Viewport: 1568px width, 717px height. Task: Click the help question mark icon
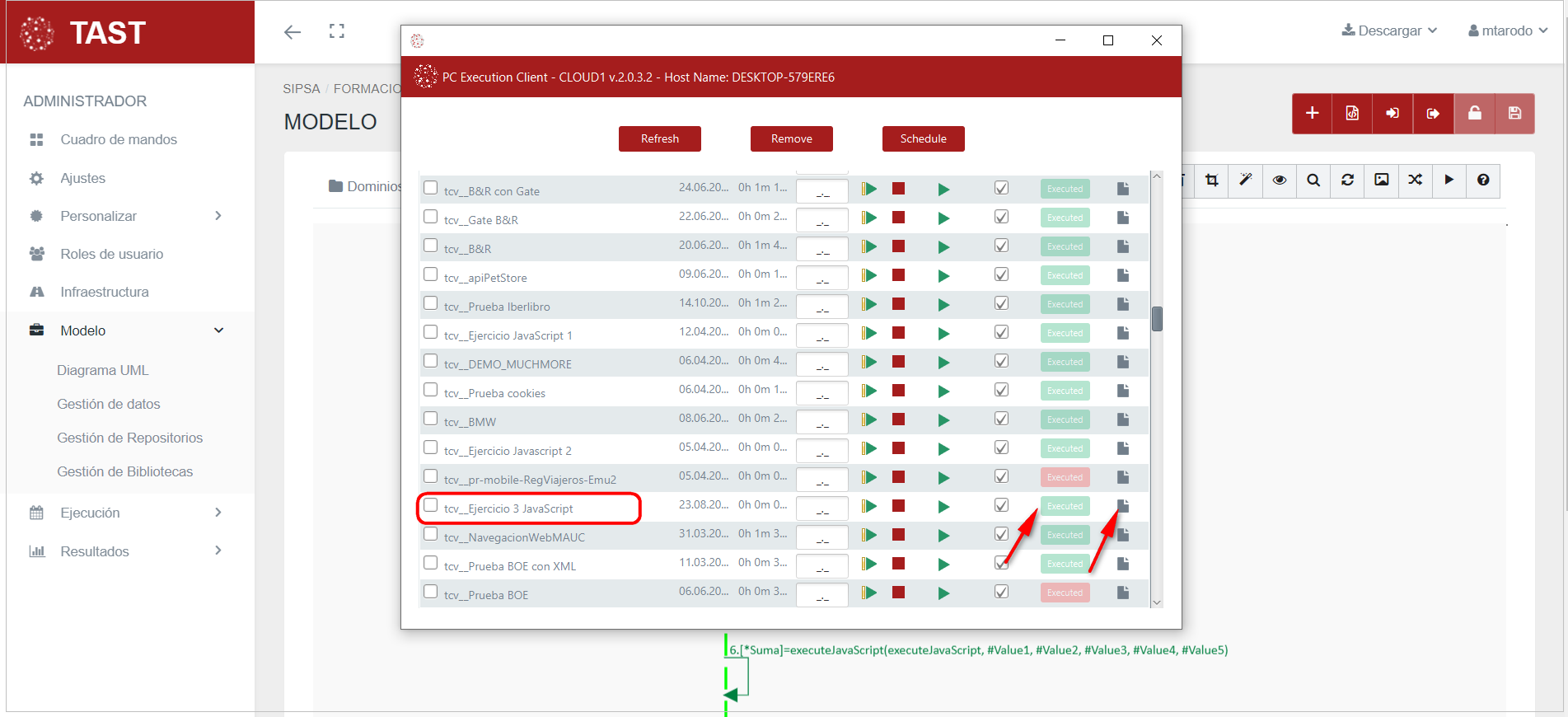click(1483, 180)
